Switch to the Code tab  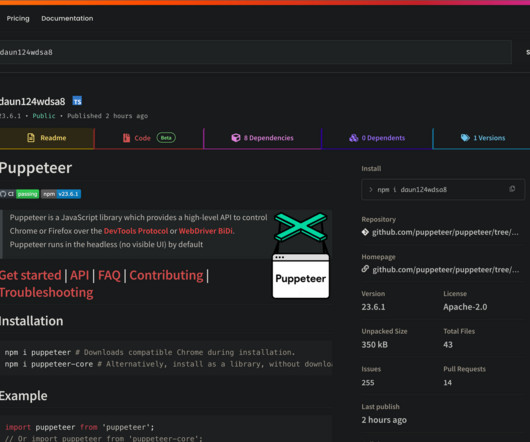coord(149,138)
